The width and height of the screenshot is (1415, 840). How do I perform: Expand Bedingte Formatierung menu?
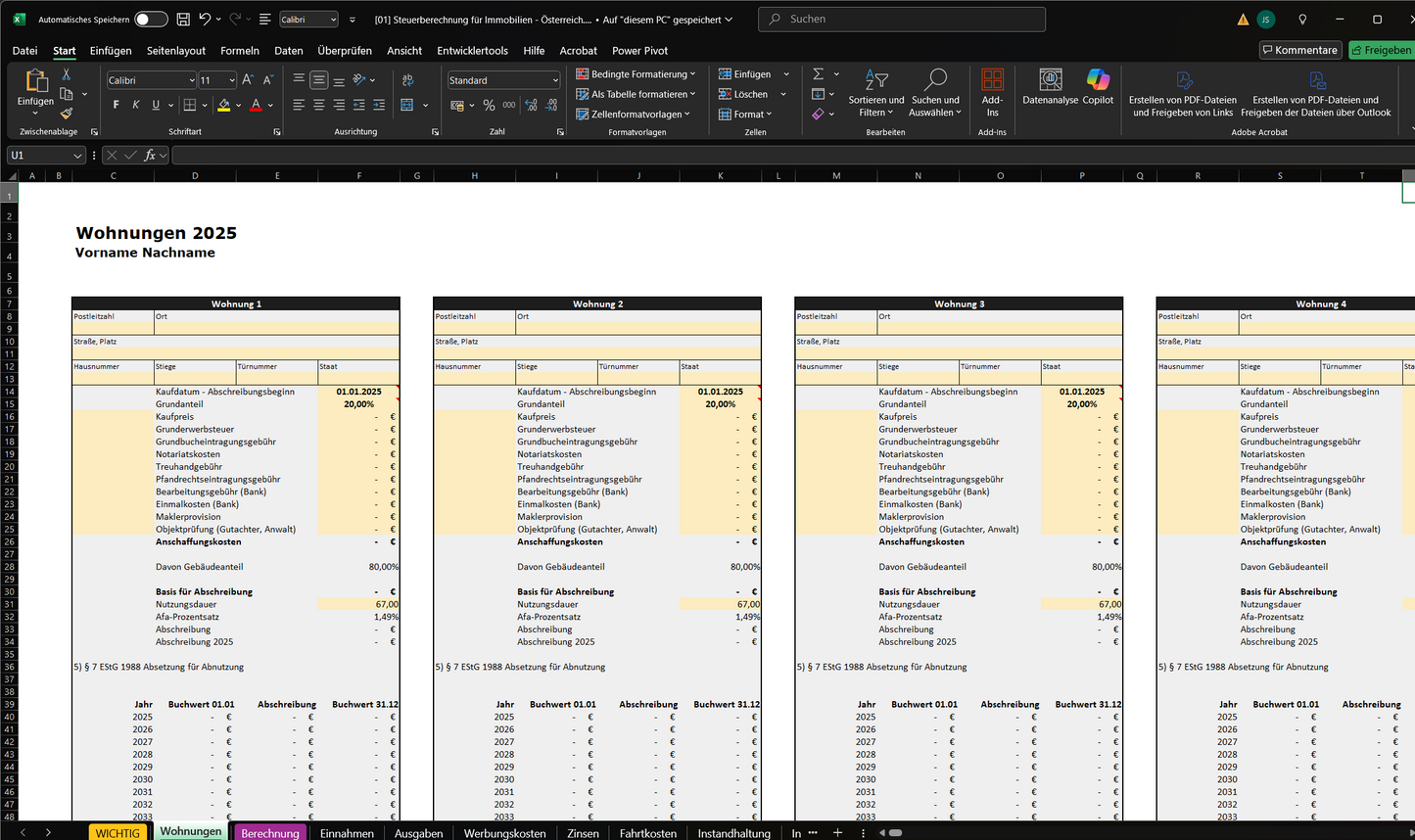636,74
